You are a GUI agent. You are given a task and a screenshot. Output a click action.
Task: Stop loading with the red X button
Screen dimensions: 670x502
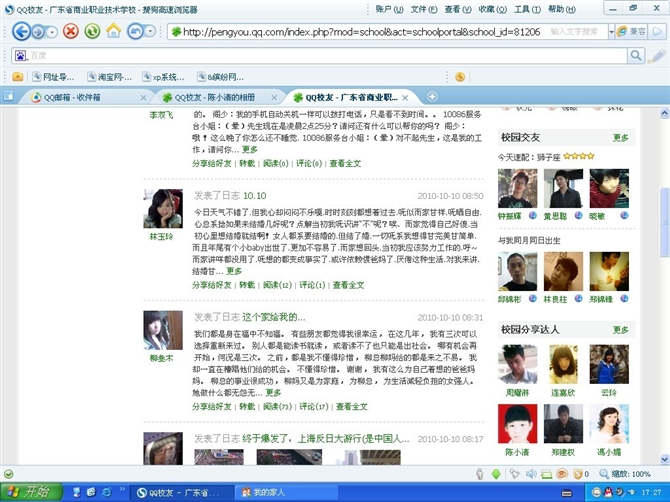coord(71,31)
